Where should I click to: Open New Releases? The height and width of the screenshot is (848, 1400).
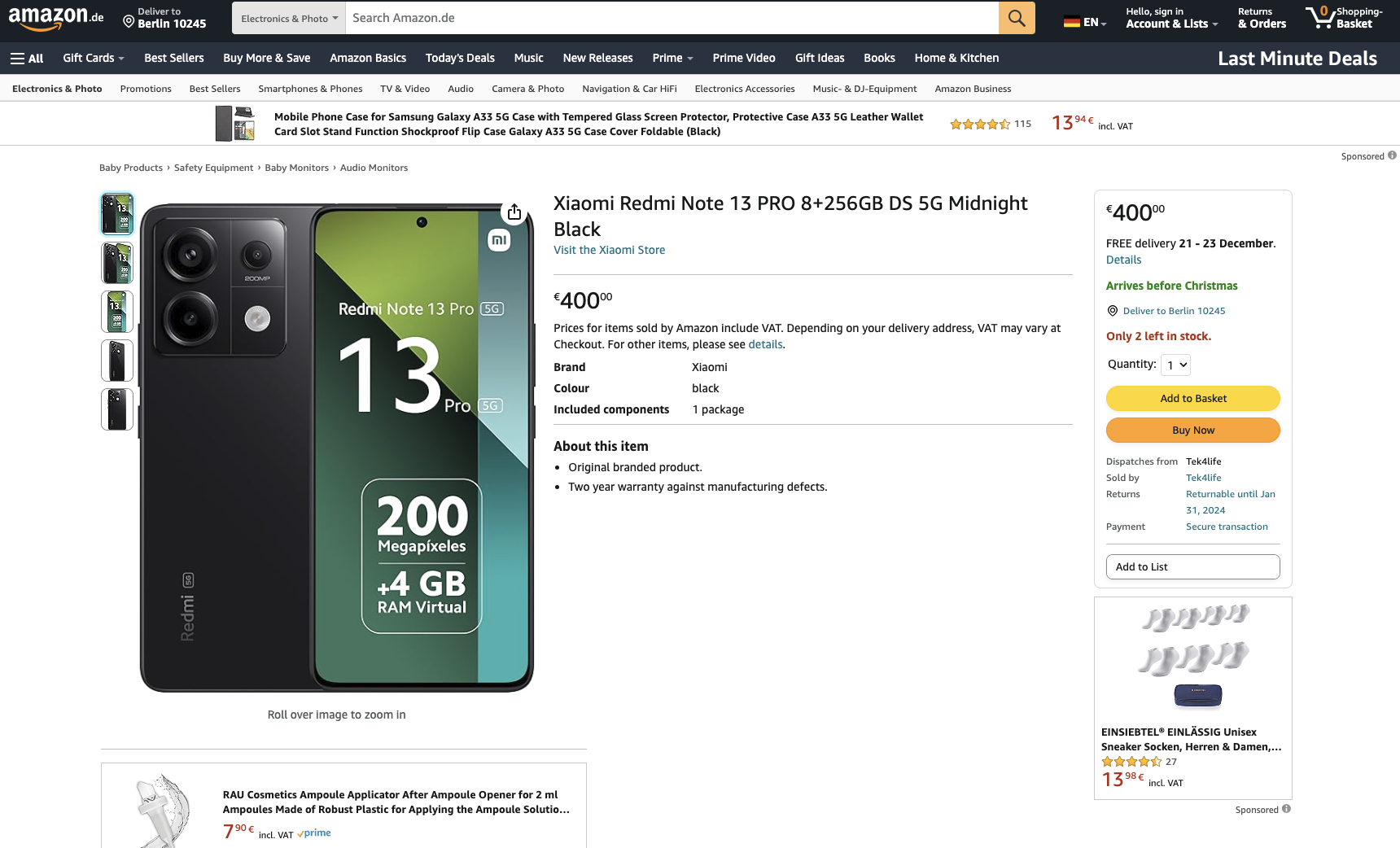597,59
